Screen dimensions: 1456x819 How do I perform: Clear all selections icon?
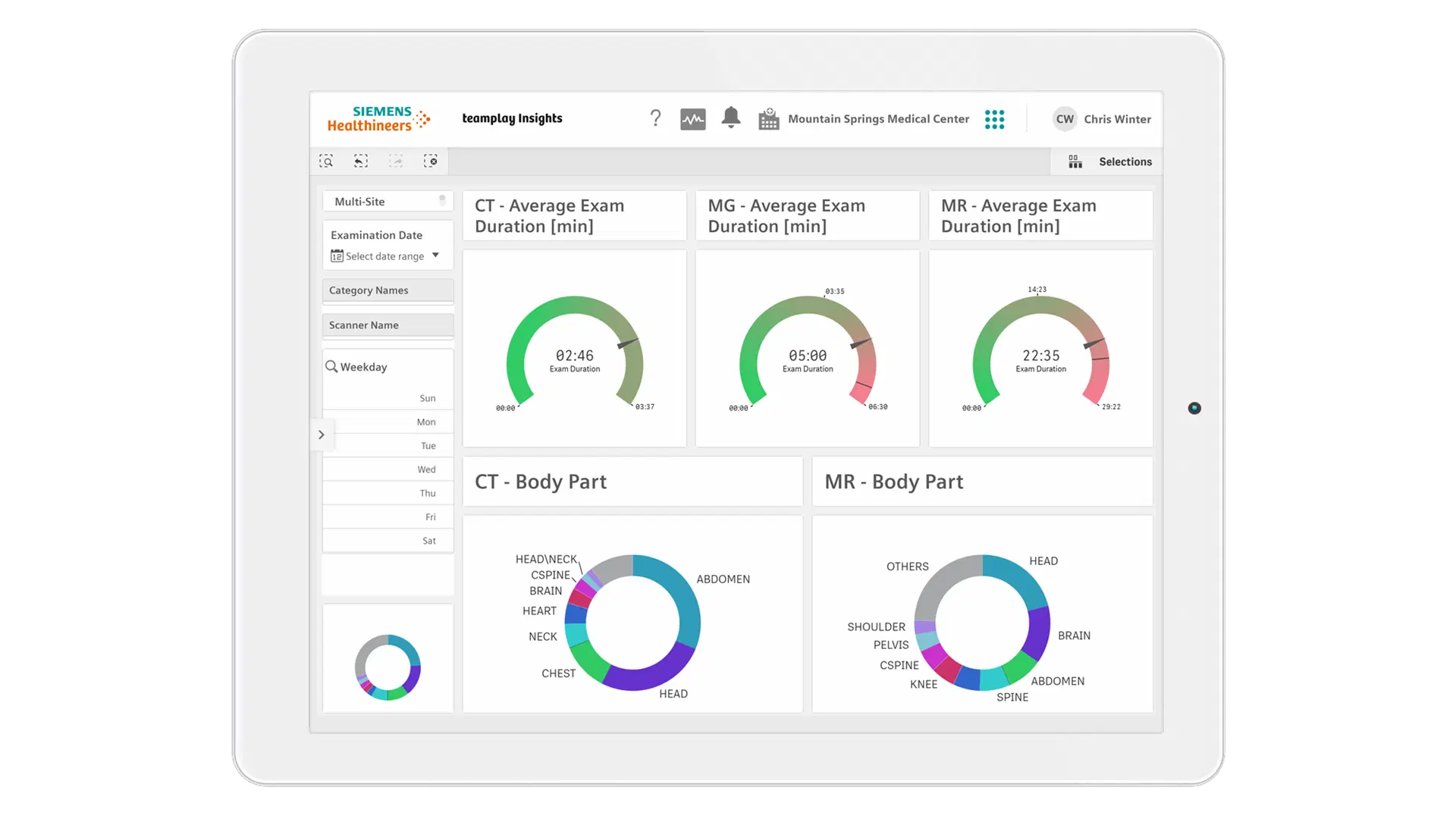point(431,161)
